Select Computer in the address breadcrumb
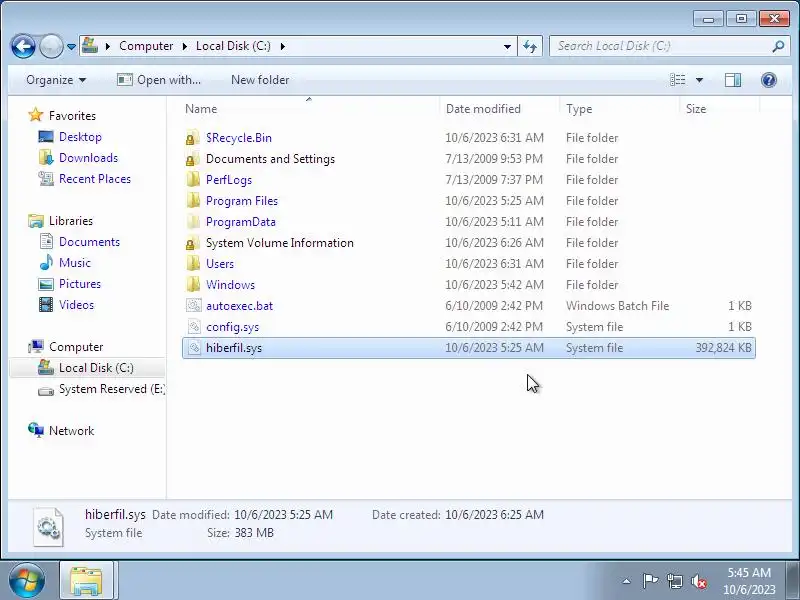Viewport: 800px width, 600px height. click(146, 46)
